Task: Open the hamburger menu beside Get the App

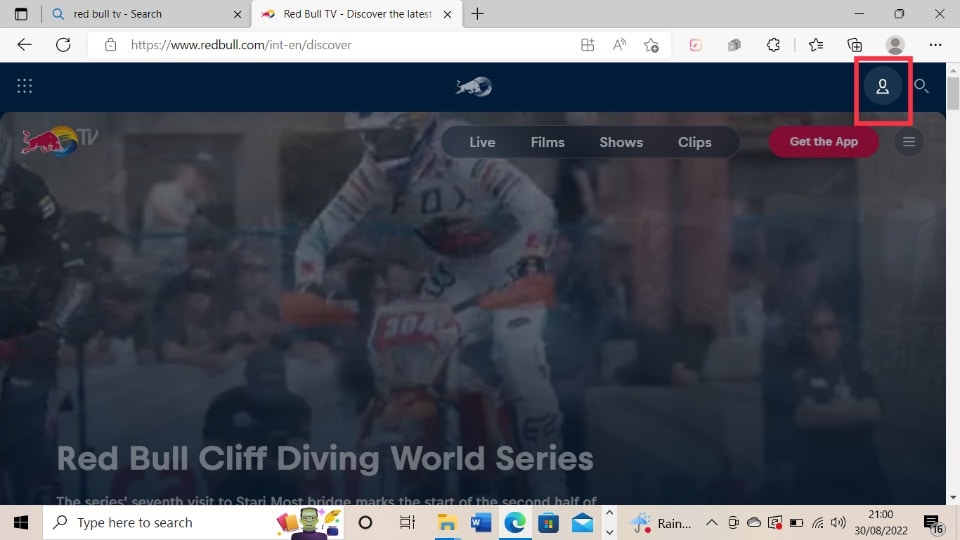Action: click(x=909, y=142)
